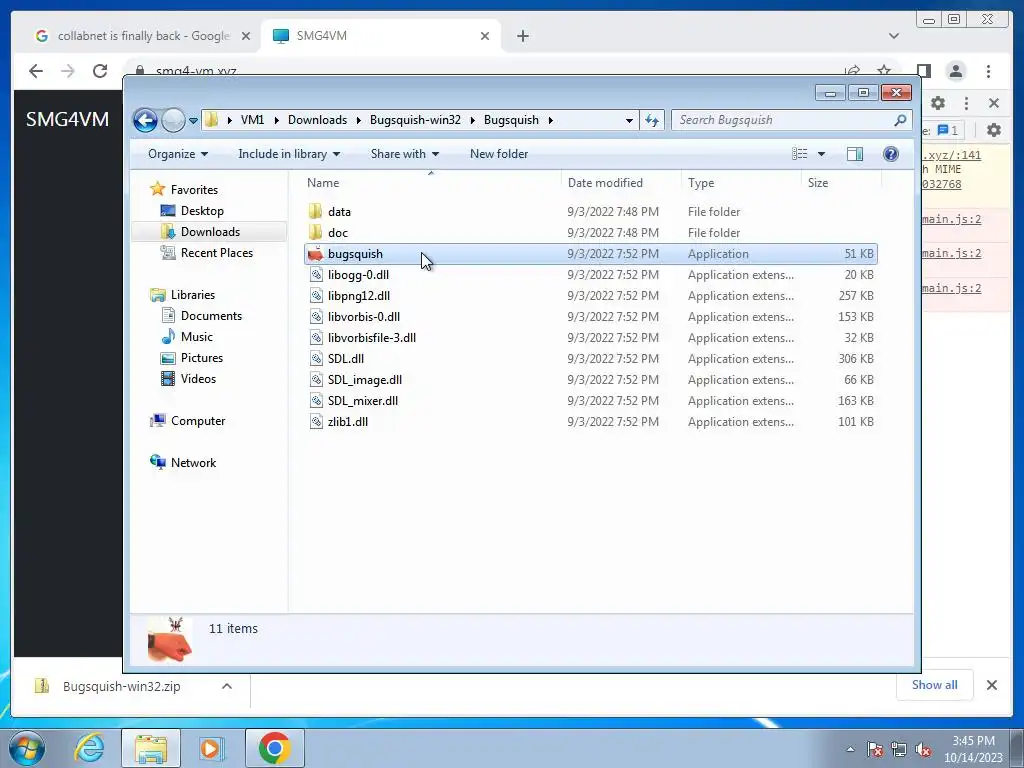Open the recent pages dropdown beside the forward arrow
Image resolution: width=1024 pixels, height=768 pixels.
[193, 121]
